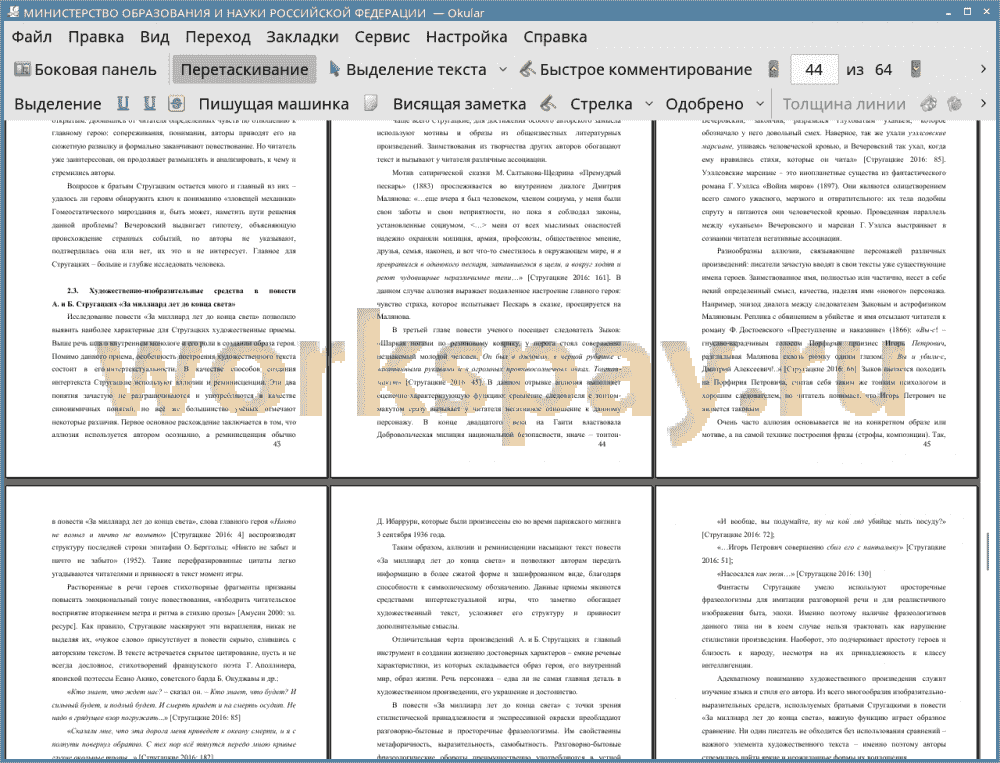Select the Выделение highlighter tool
The image size is (1000, 763).
coord(57,104)
